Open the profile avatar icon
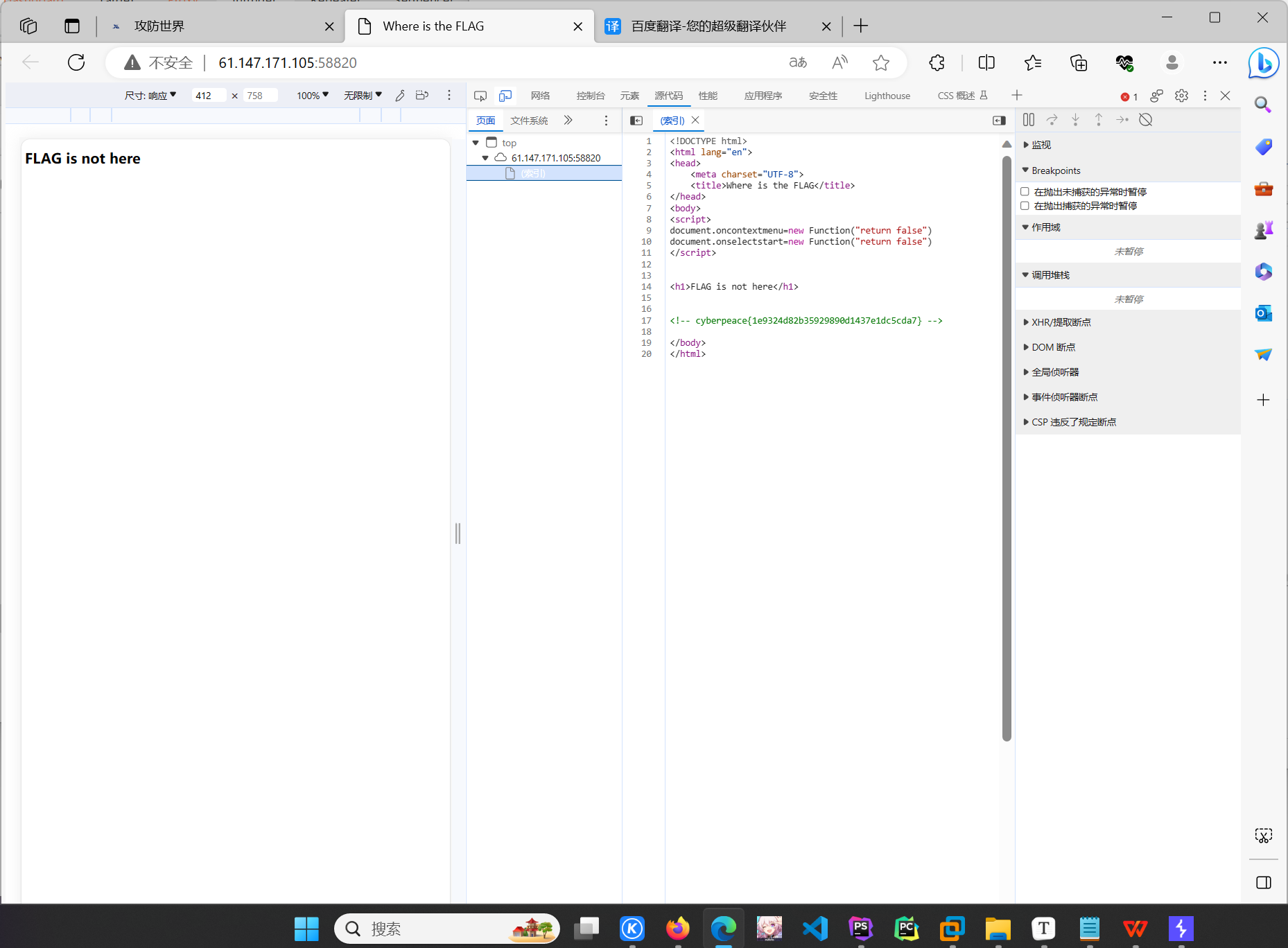Screen dimensions: 1288x948 (x=1172, y=62)
